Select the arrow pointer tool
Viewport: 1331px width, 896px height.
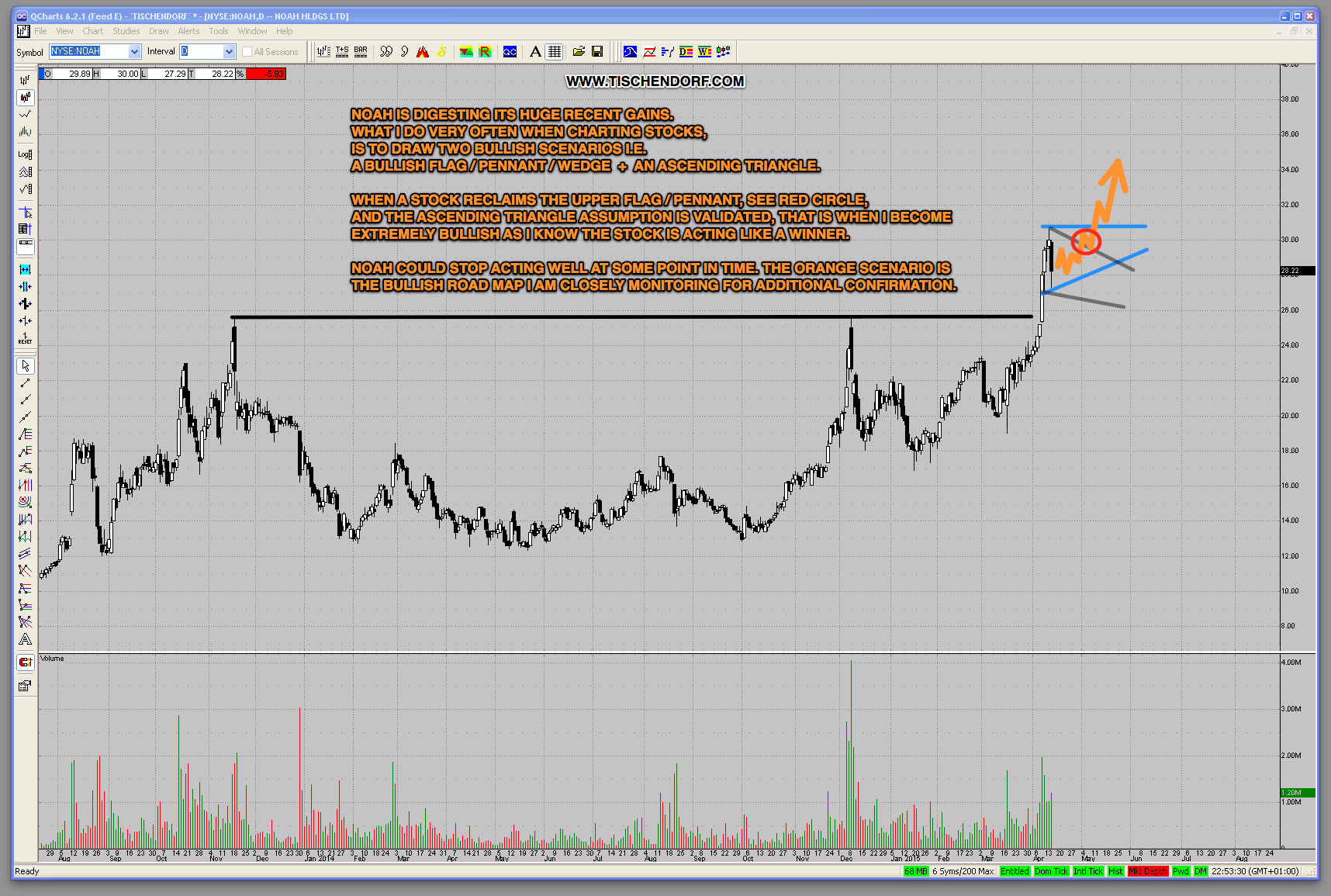[x=26, y=365]
